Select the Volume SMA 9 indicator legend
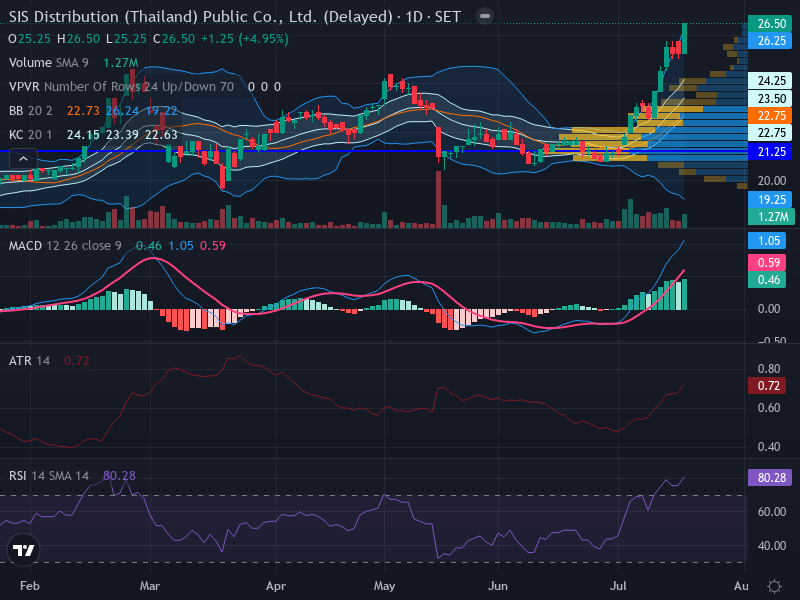 tap(48, 63)
